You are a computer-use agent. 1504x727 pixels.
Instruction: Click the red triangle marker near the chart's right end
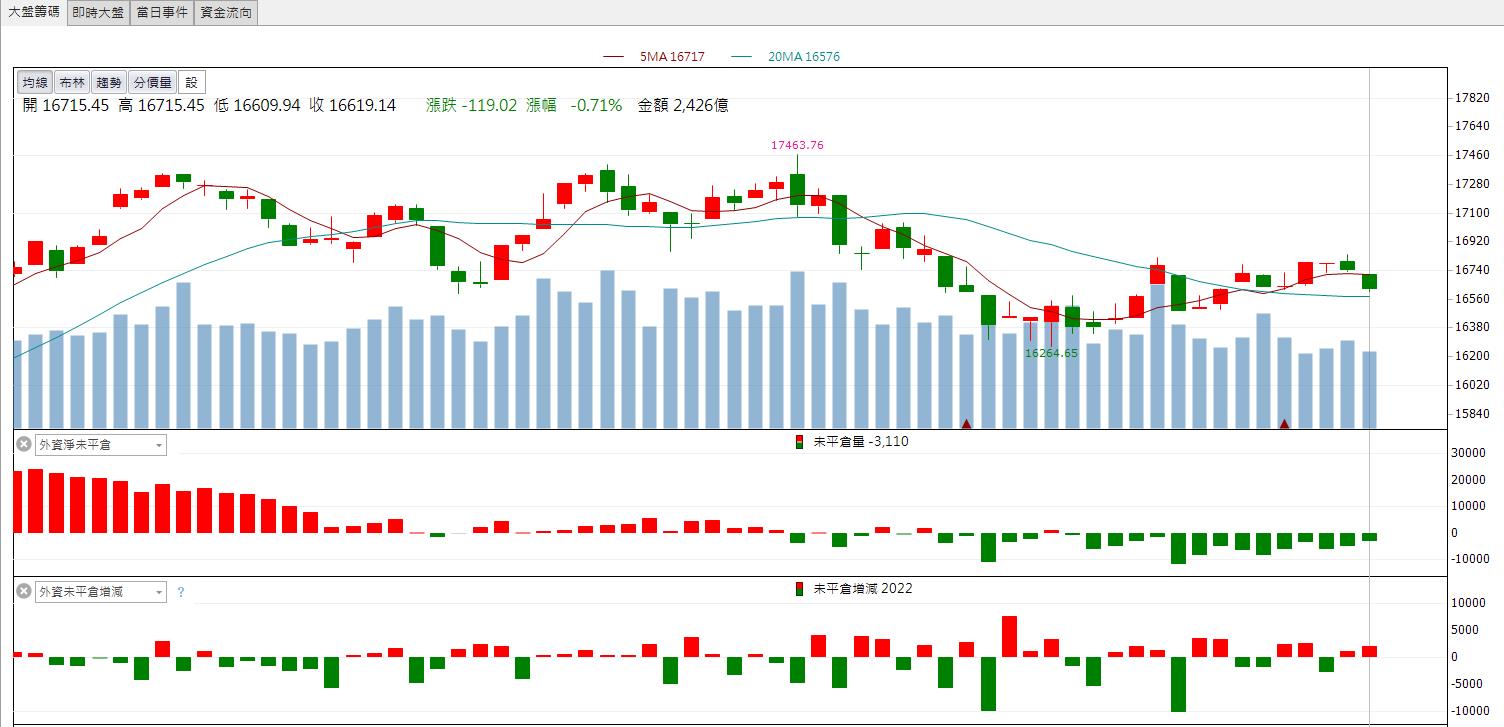coord(1285,424)
